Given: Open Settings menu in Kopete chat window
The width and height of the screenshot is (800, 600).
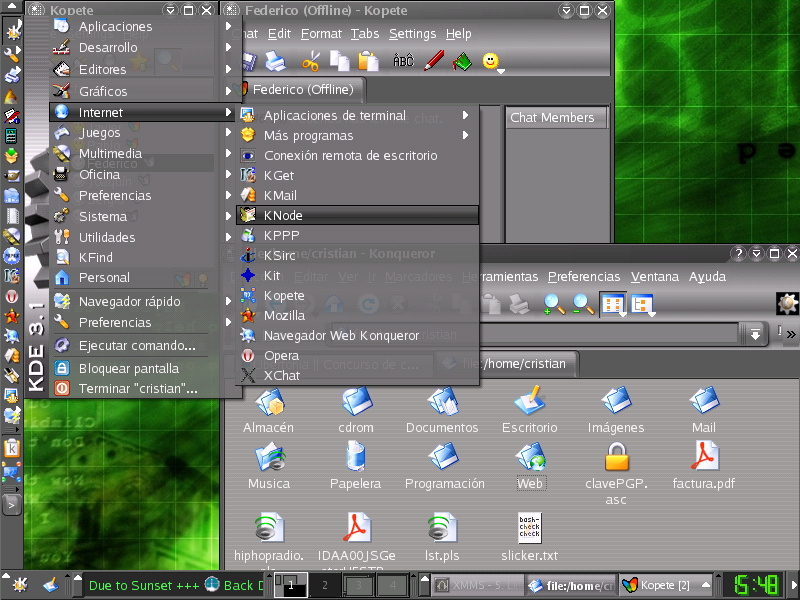Looking at the screenshot, I should [412, 34].
